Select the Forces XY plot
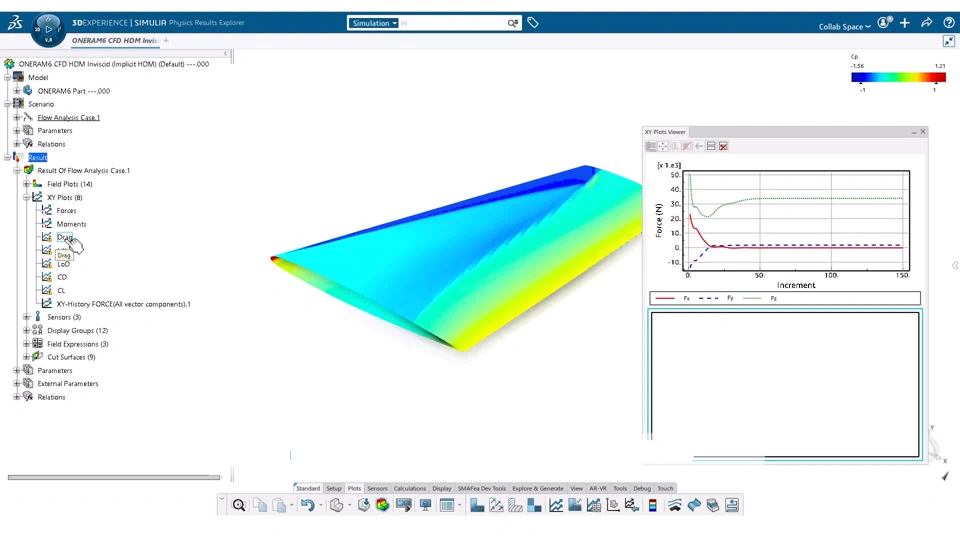 point(66,211)
